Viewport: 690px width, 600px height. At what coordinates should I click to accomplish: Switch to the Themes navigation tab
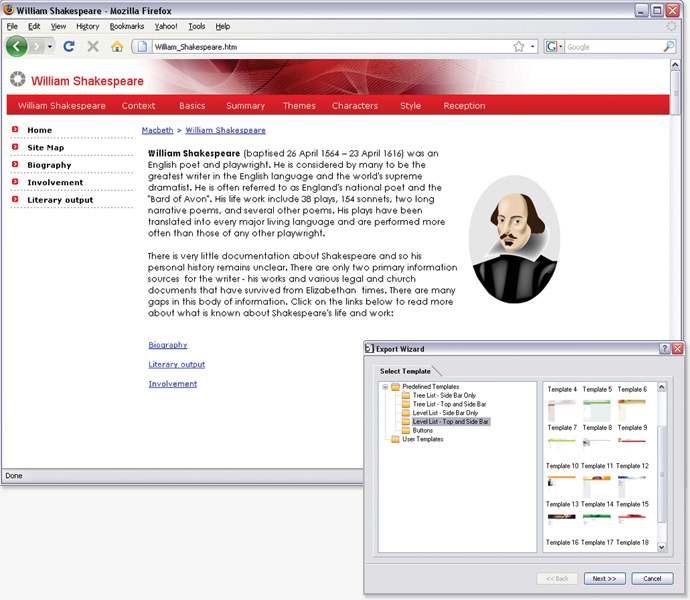pos(299,106)
